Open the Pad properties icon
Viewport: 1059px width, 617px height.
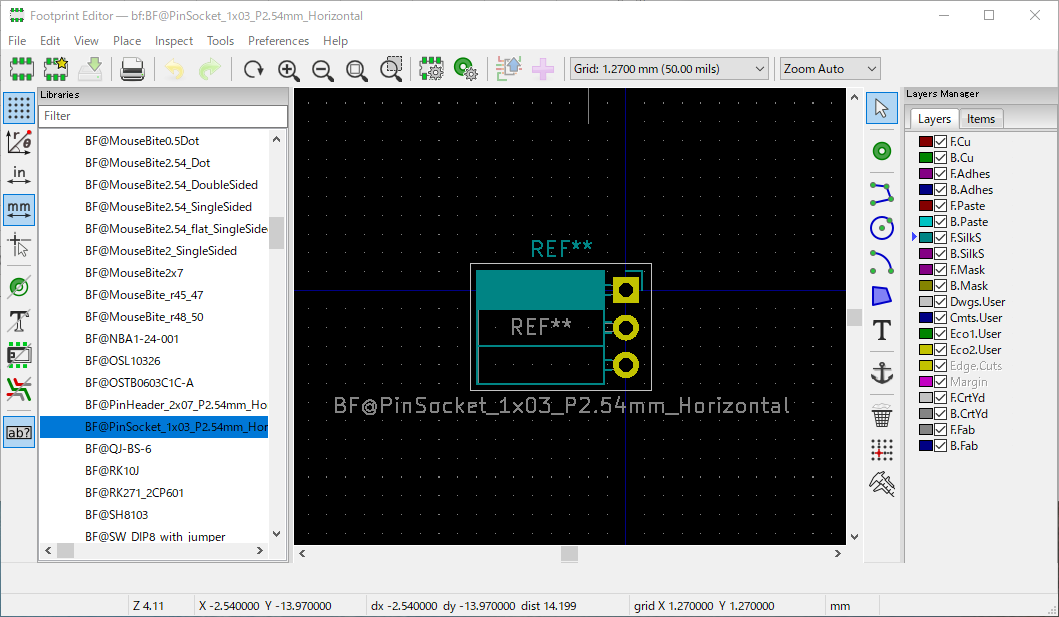[x=466, y=69]
